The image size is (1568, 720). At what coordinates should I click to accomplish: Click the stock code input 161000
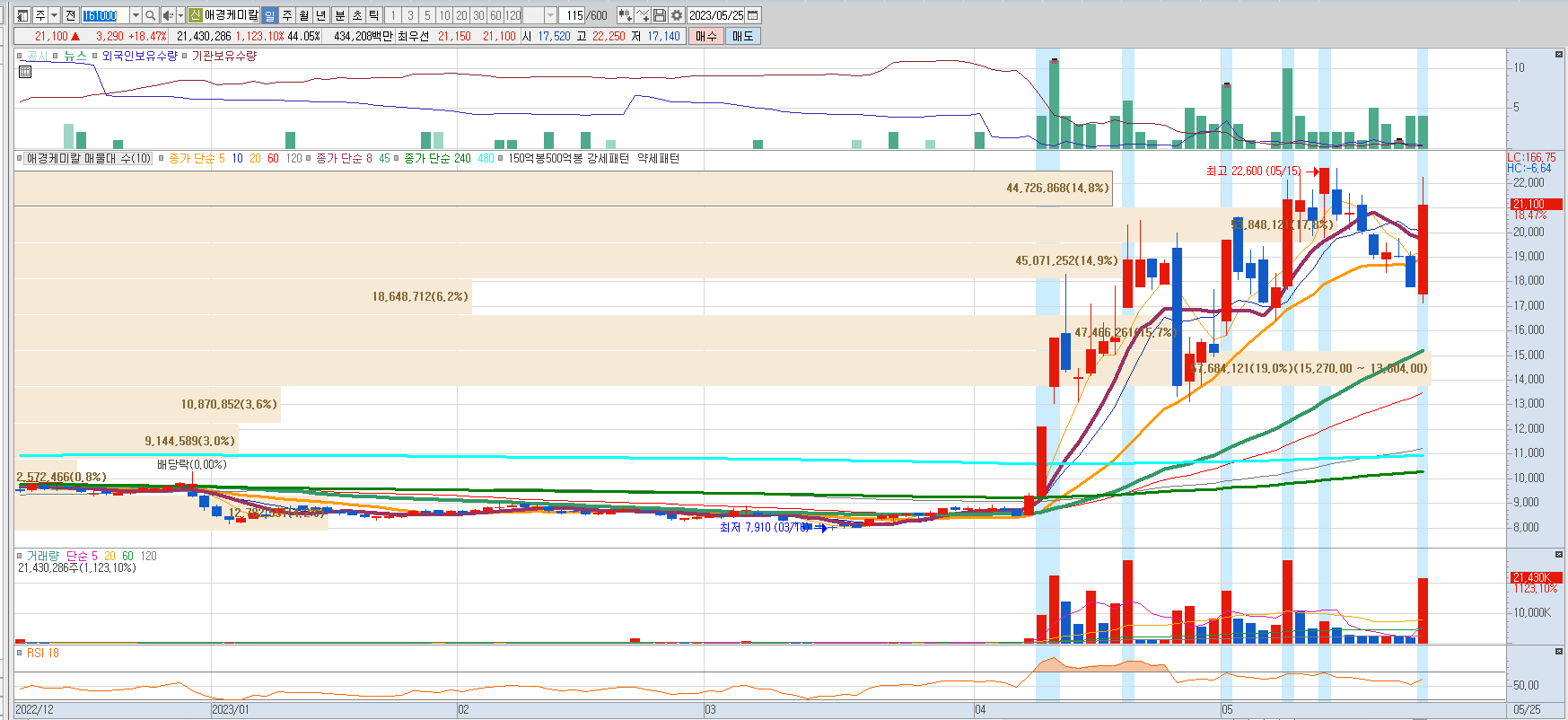[104, 15]
